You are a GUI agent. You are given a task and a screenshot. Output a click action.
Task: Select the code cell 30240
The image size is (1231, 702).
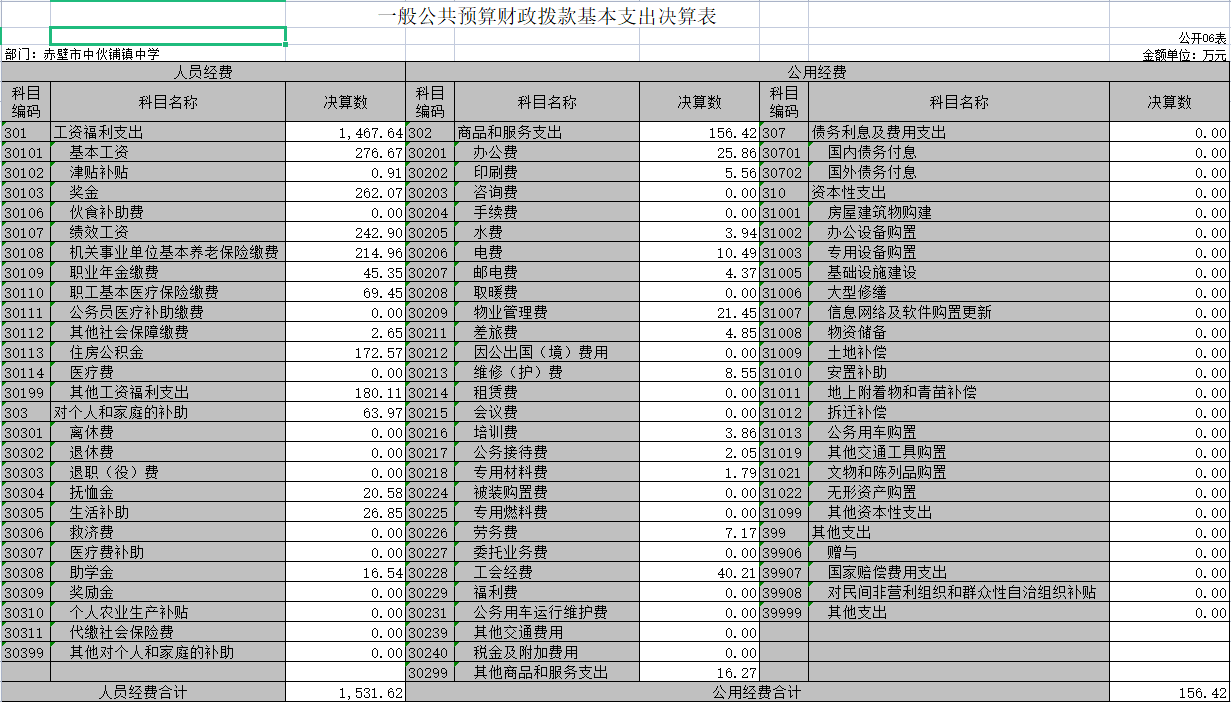(x=431, y=652)
